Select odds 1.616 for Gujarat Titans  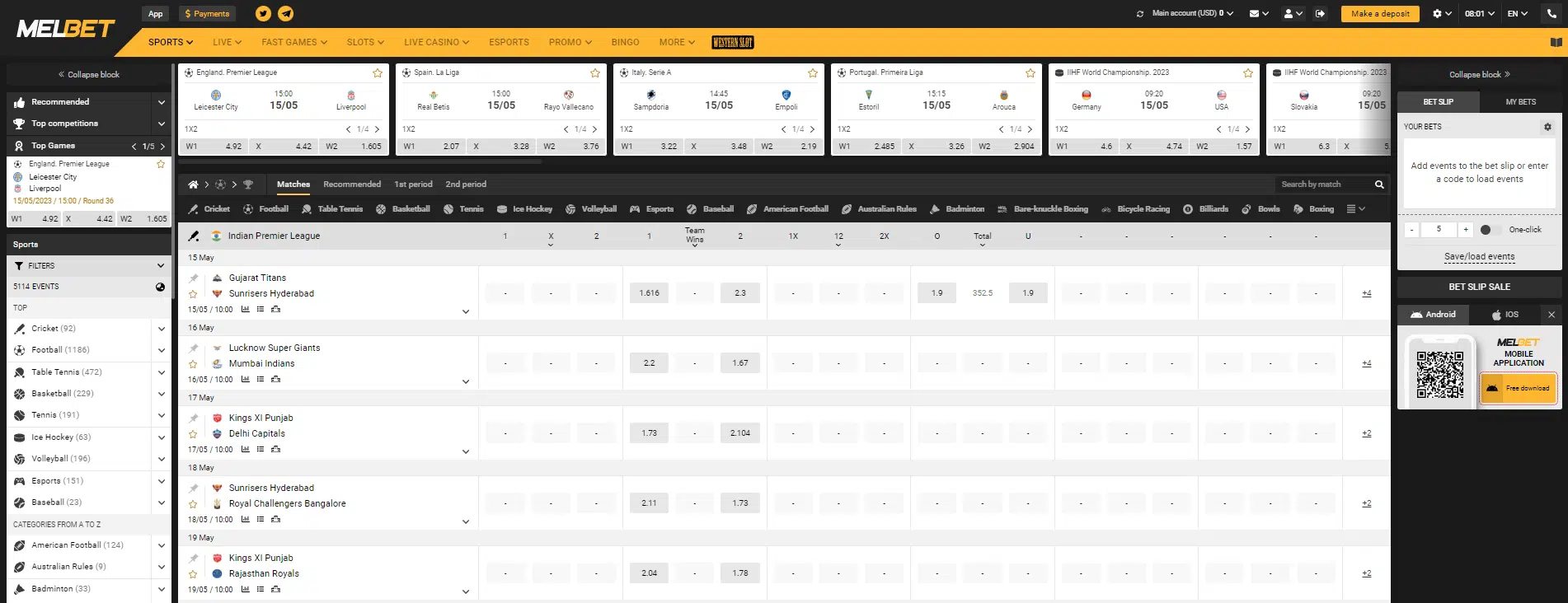[650, 293]
